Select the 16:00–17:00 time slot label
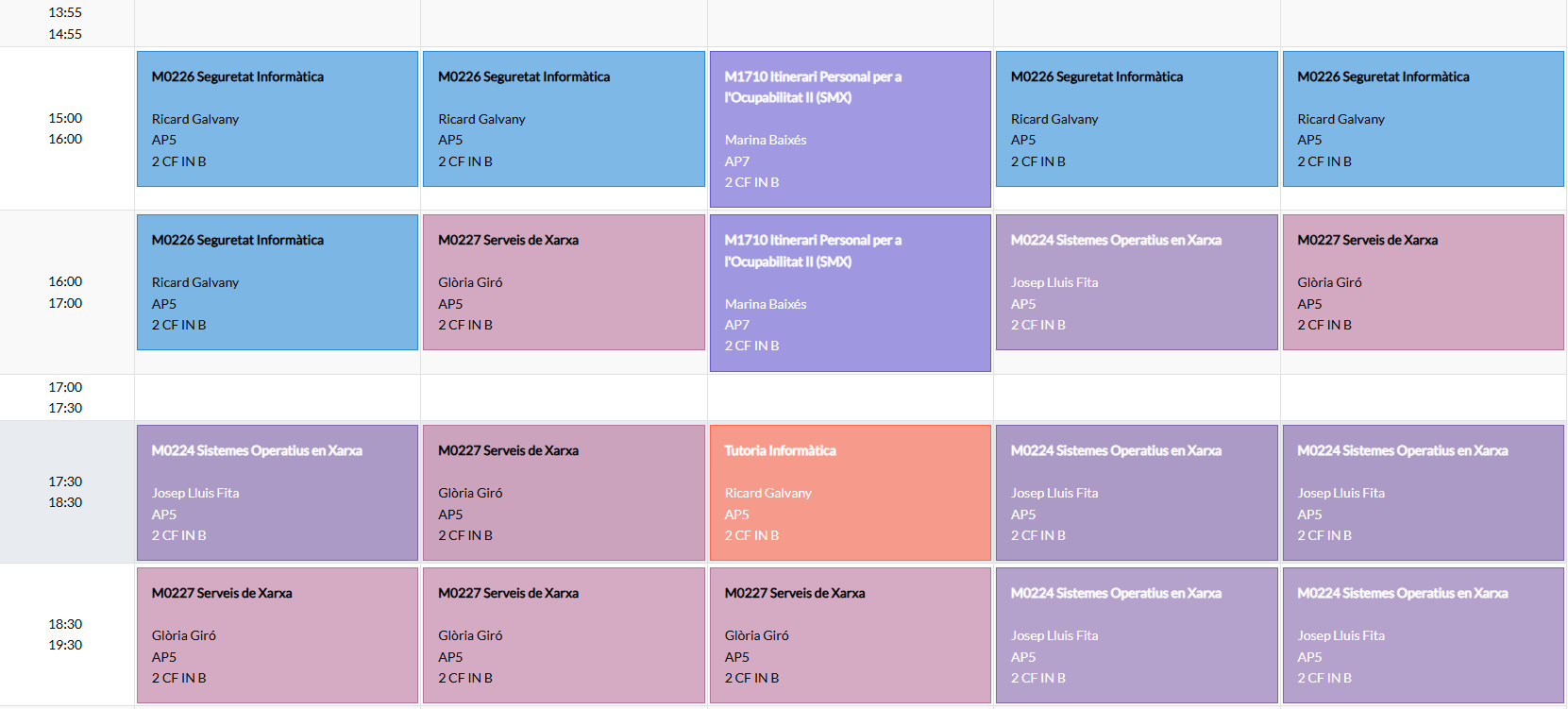Screen dimensions: 1568x709 coord(65,292)
